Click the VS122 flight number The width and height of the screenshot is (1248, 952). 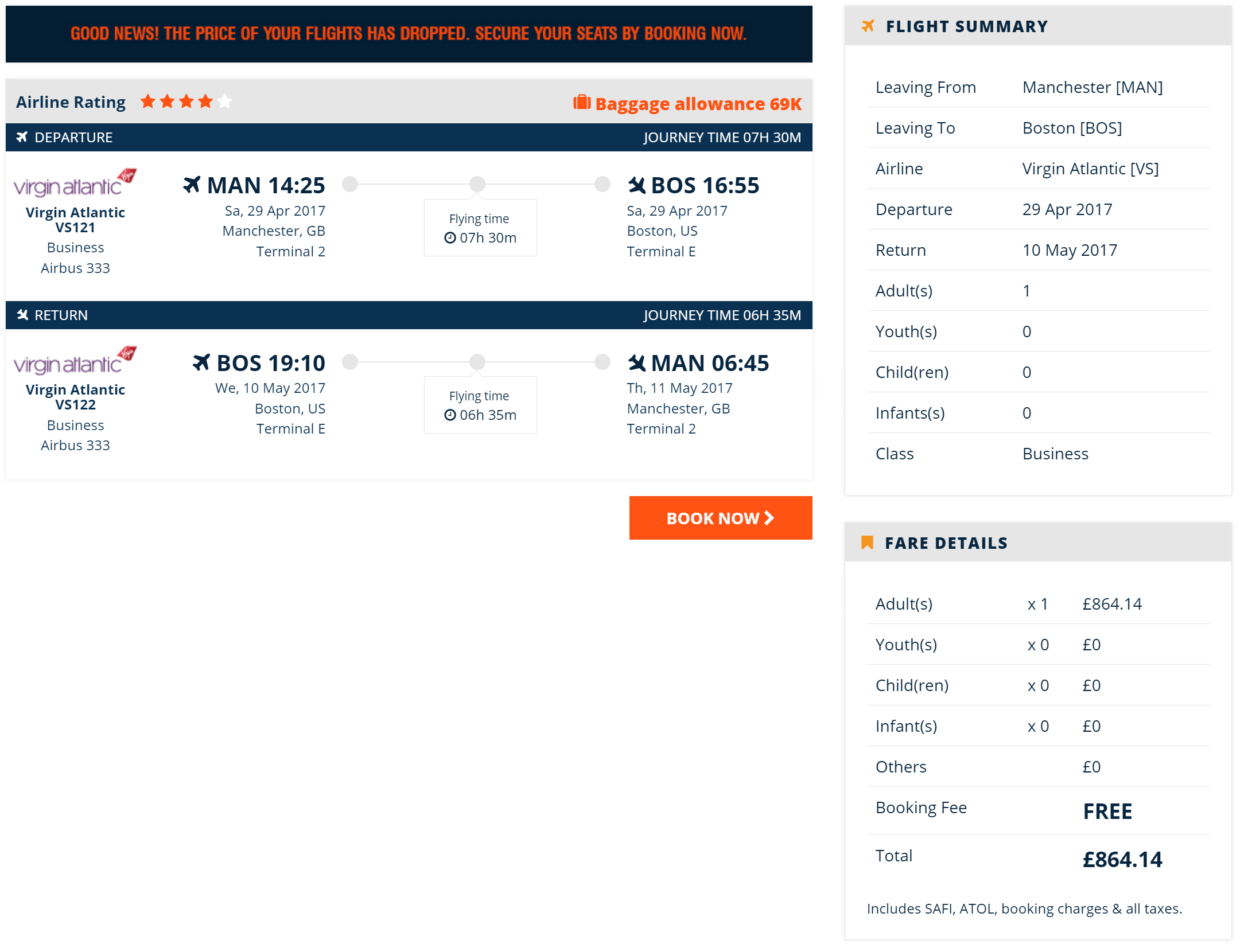(75, 405)
